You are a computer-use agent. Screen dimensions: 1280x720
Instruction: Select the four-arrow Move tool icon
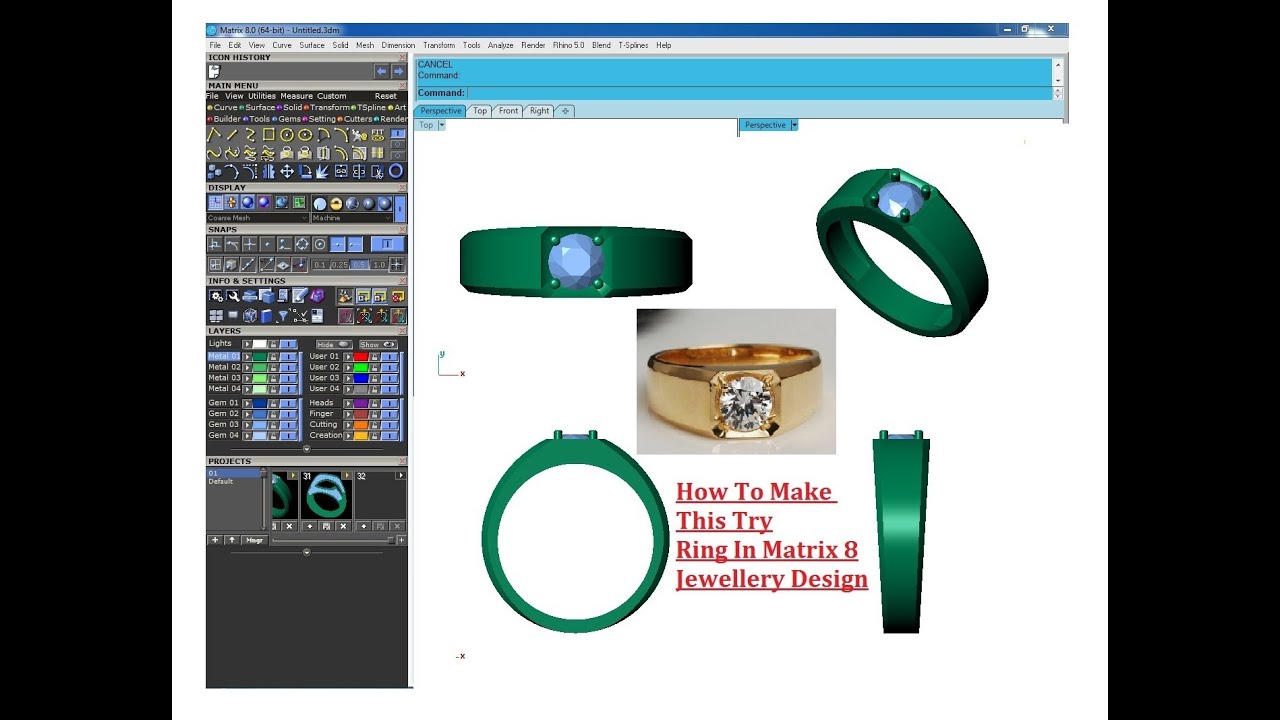[x=287, y=171]
